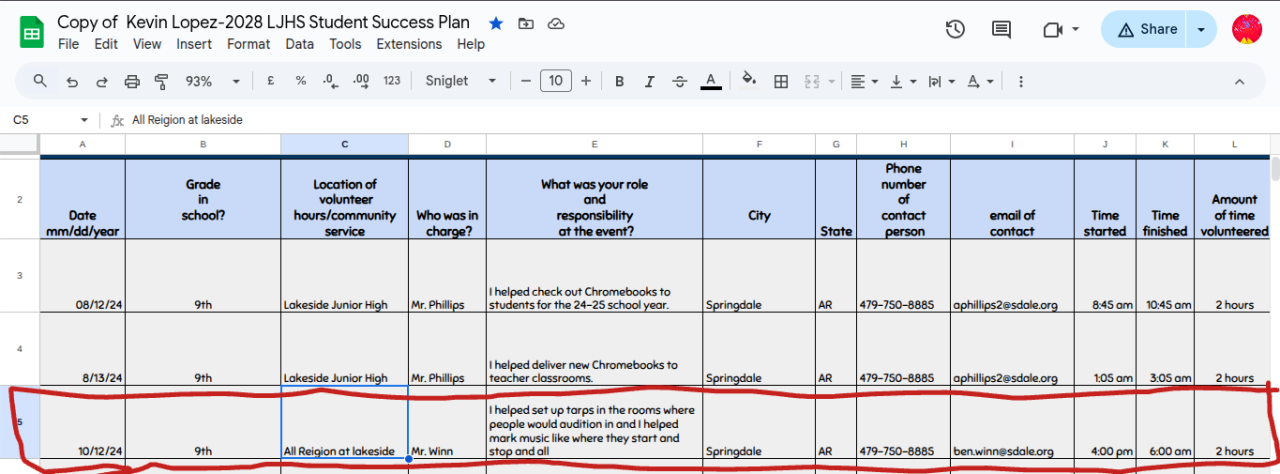
Task: Click the Print icon
Action: click(x=132, y=81)
